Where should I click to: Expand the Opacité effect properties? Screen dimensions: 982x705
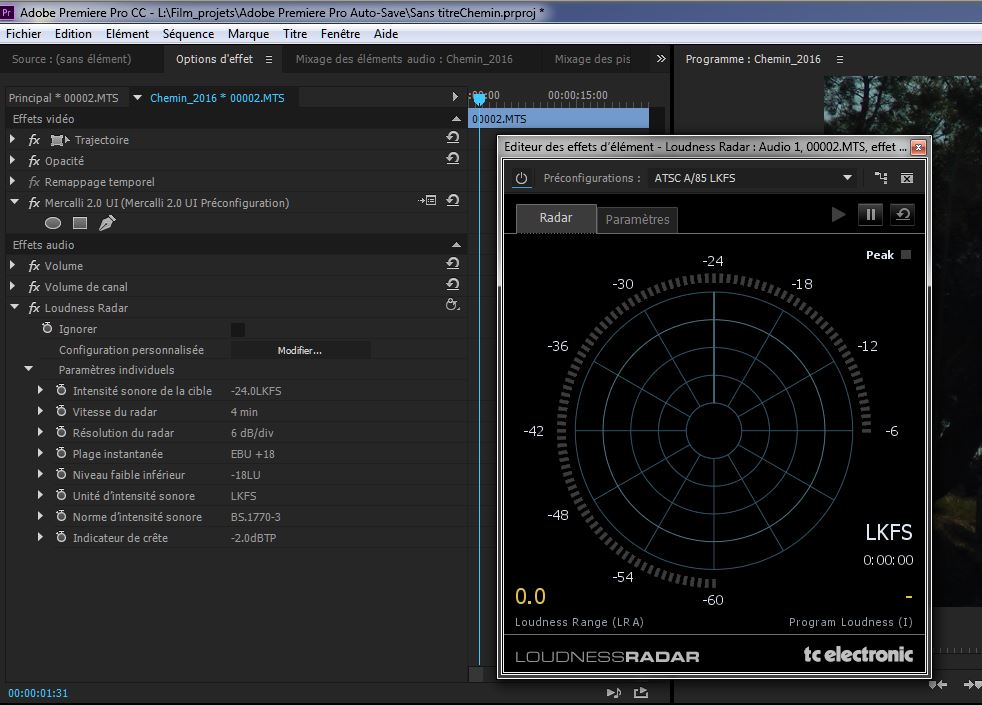click(x=13, y=160)
